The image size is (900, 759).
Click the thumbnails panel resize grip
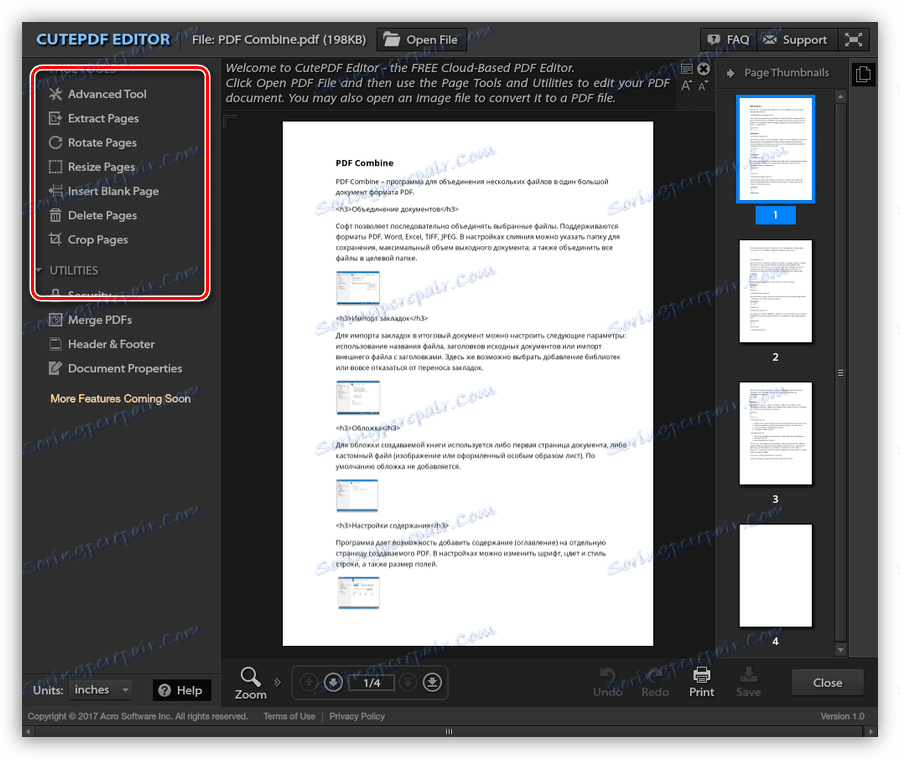click(840, 373)
